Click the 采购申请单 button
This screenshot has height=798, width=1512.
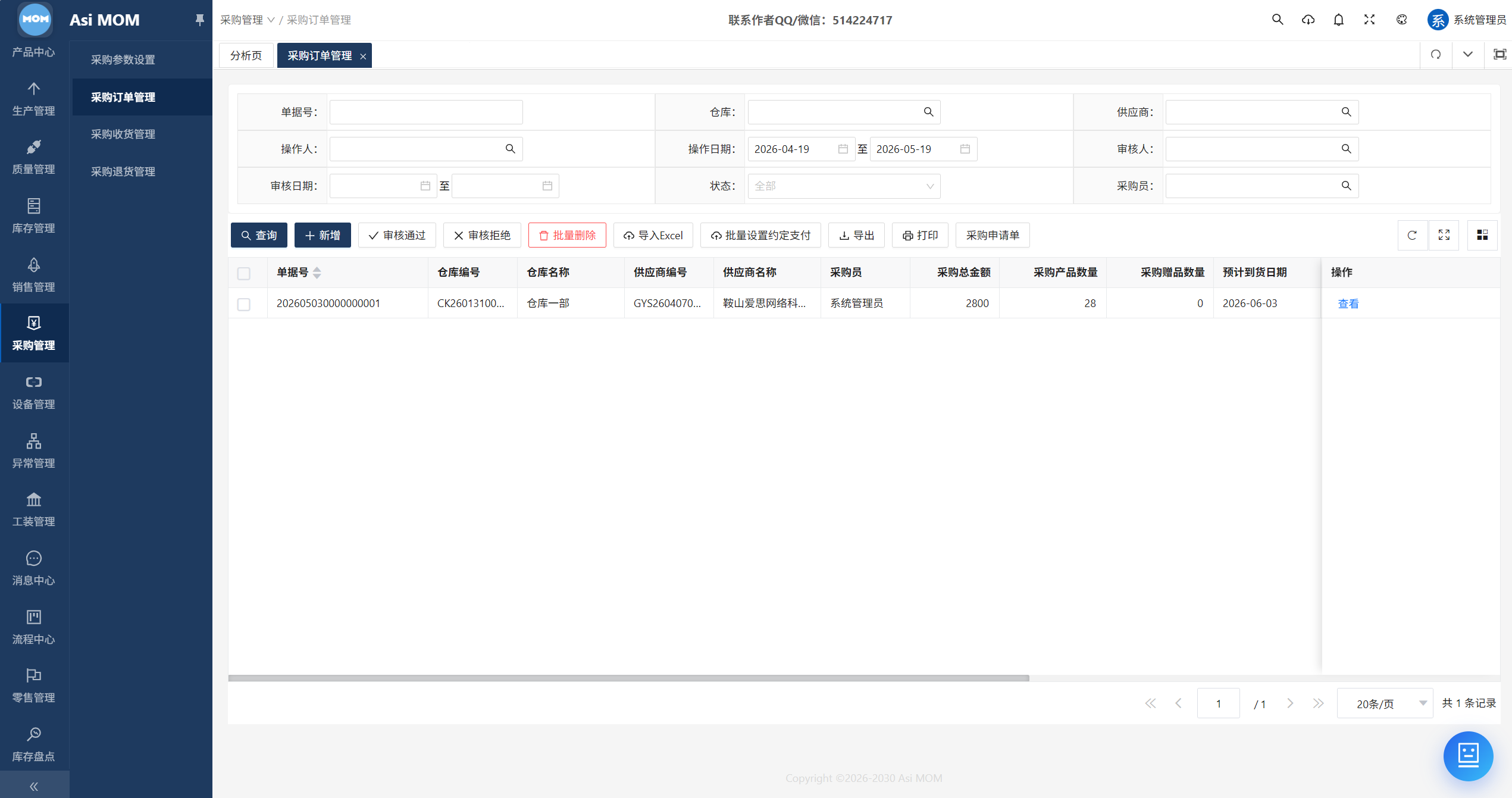(x=993, y=235)
